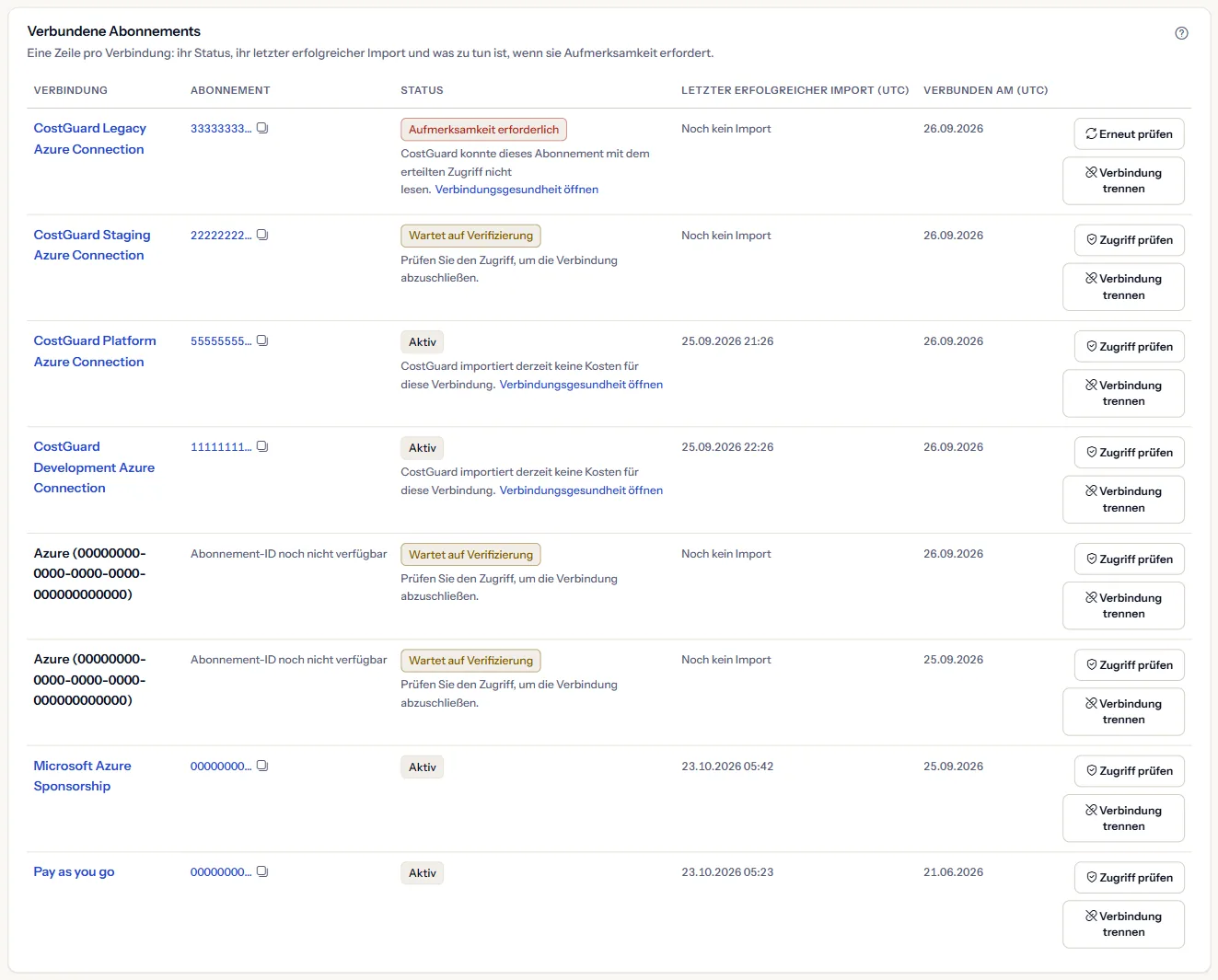Open Verbindungsgesundheit öffnen in CostGuard Legacy row
Image resolution: width=1218 pixels, height=980 pixels.
pos(516,190)
